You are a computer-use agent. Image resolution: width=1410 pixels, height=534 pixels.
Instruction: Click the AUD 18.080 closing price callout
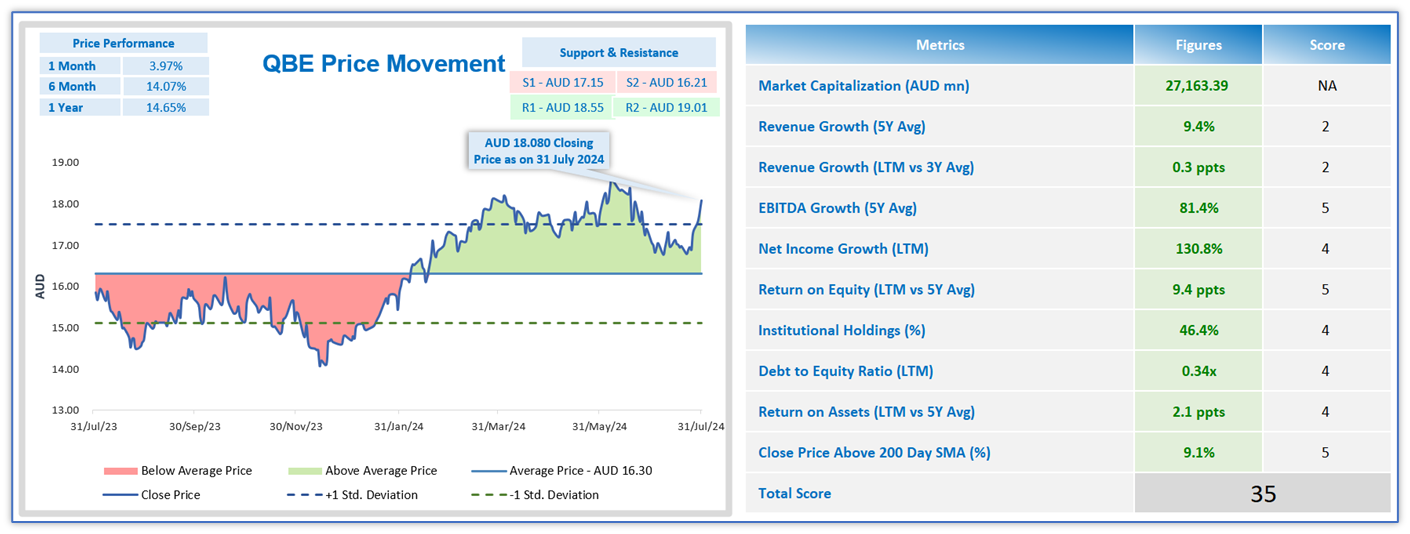pyautogui.click(x=538, y=151)
